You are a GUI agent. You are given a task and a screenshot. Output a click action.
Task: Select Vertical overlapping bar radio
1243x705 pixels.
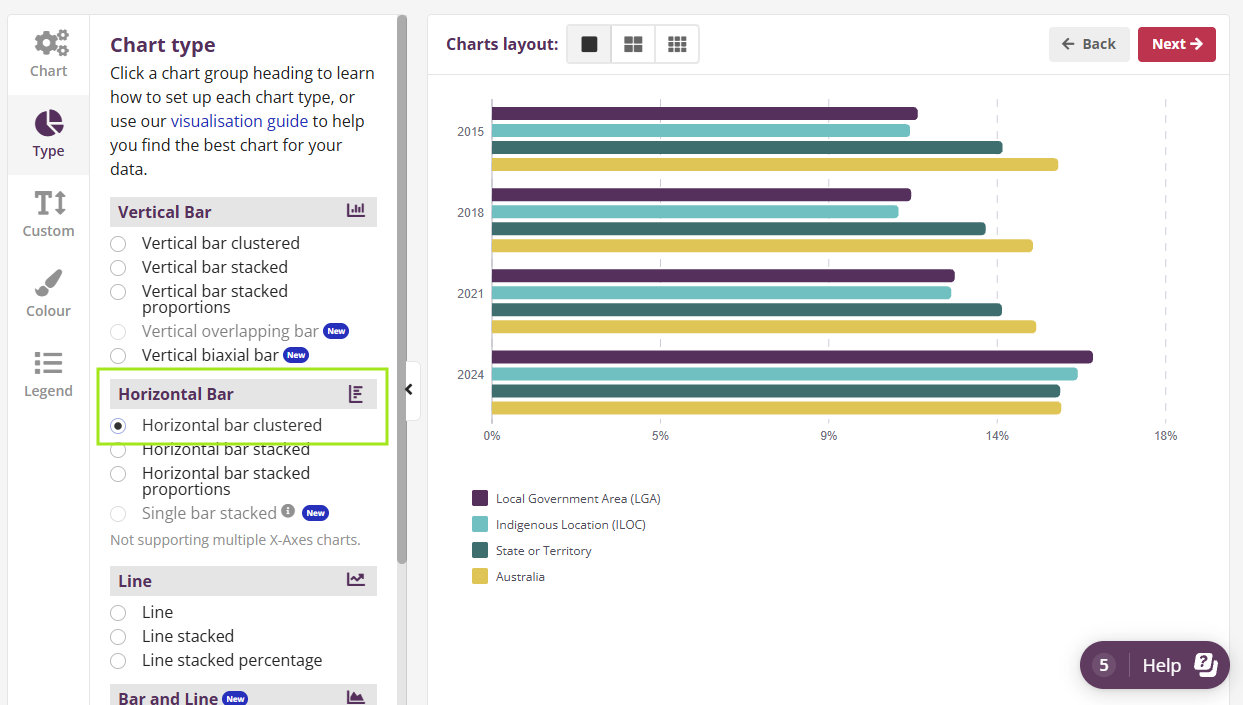click(x=118, y=332)
